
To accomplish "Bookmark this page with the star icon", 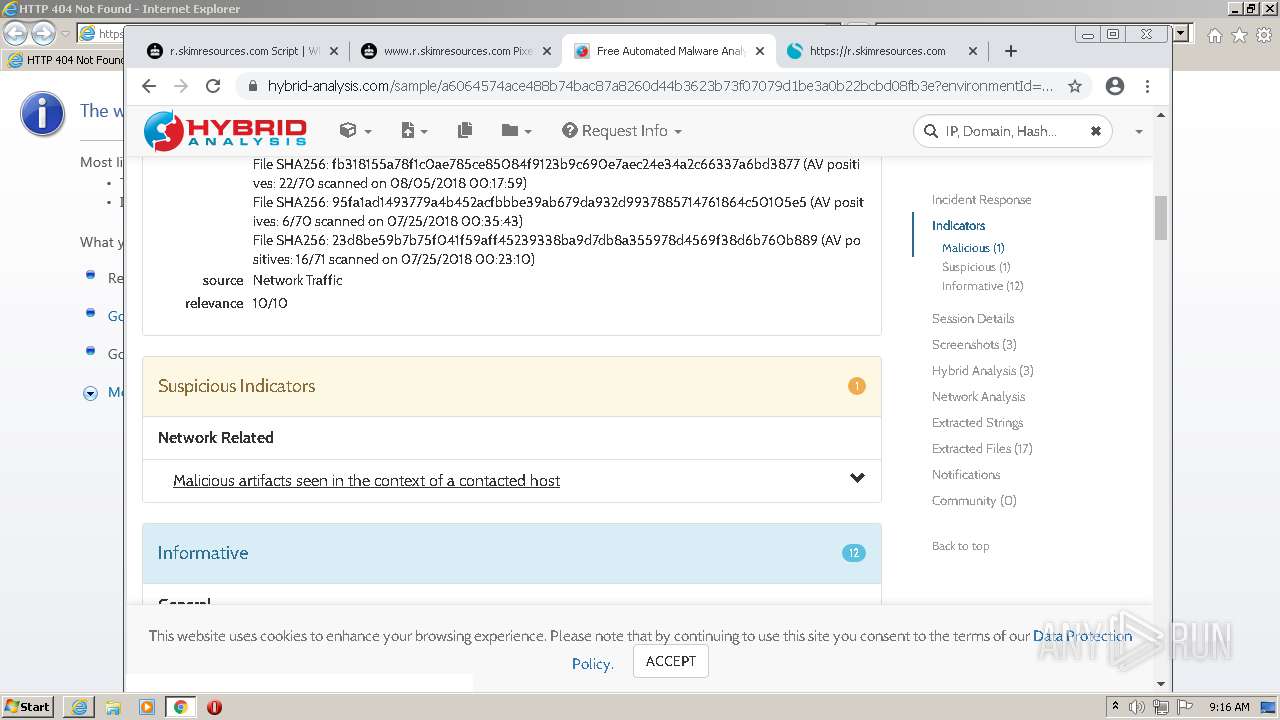I will click(1075, 86).
